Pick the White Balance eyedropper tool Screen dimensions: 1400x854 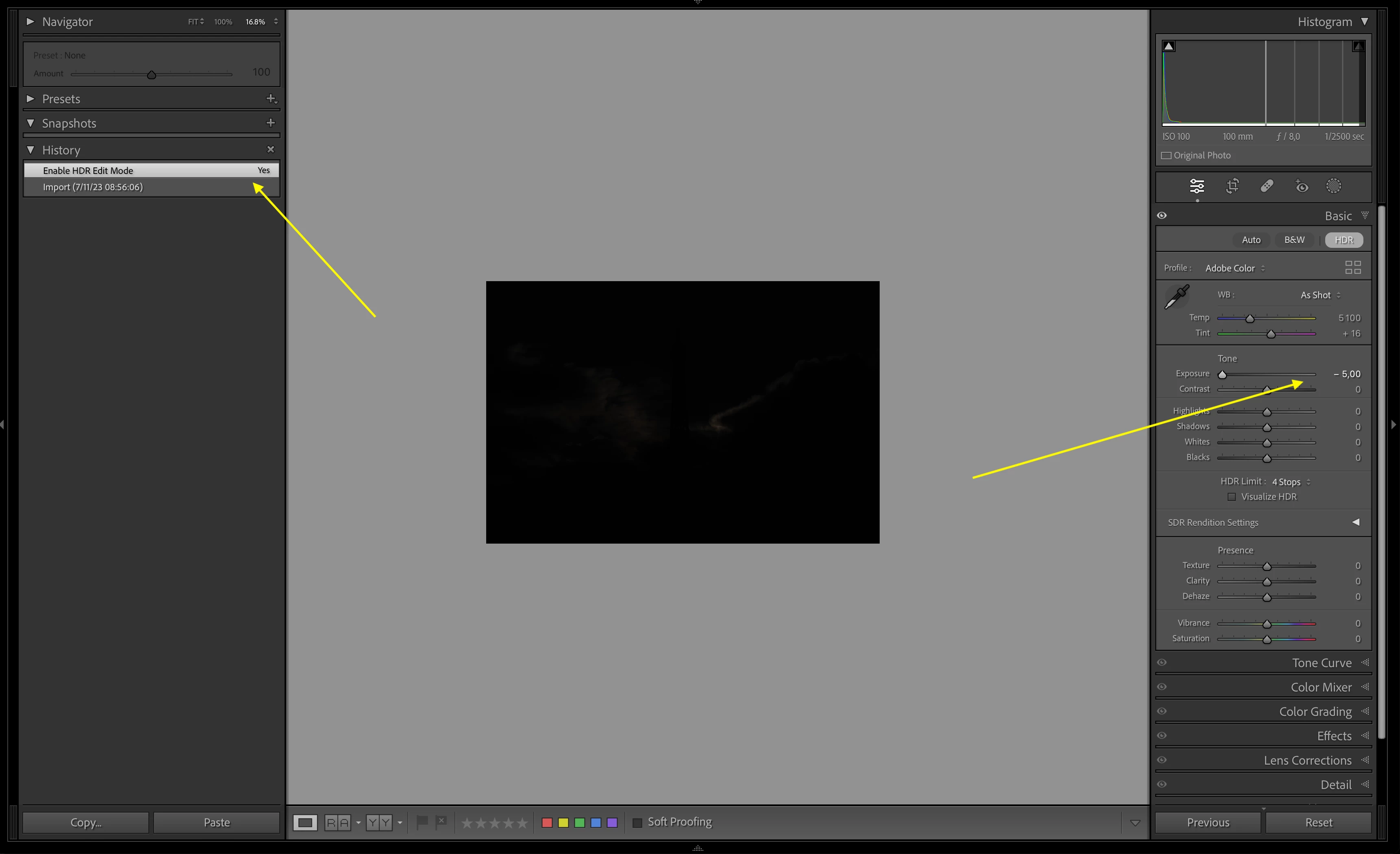click(x=1177, y=297)
